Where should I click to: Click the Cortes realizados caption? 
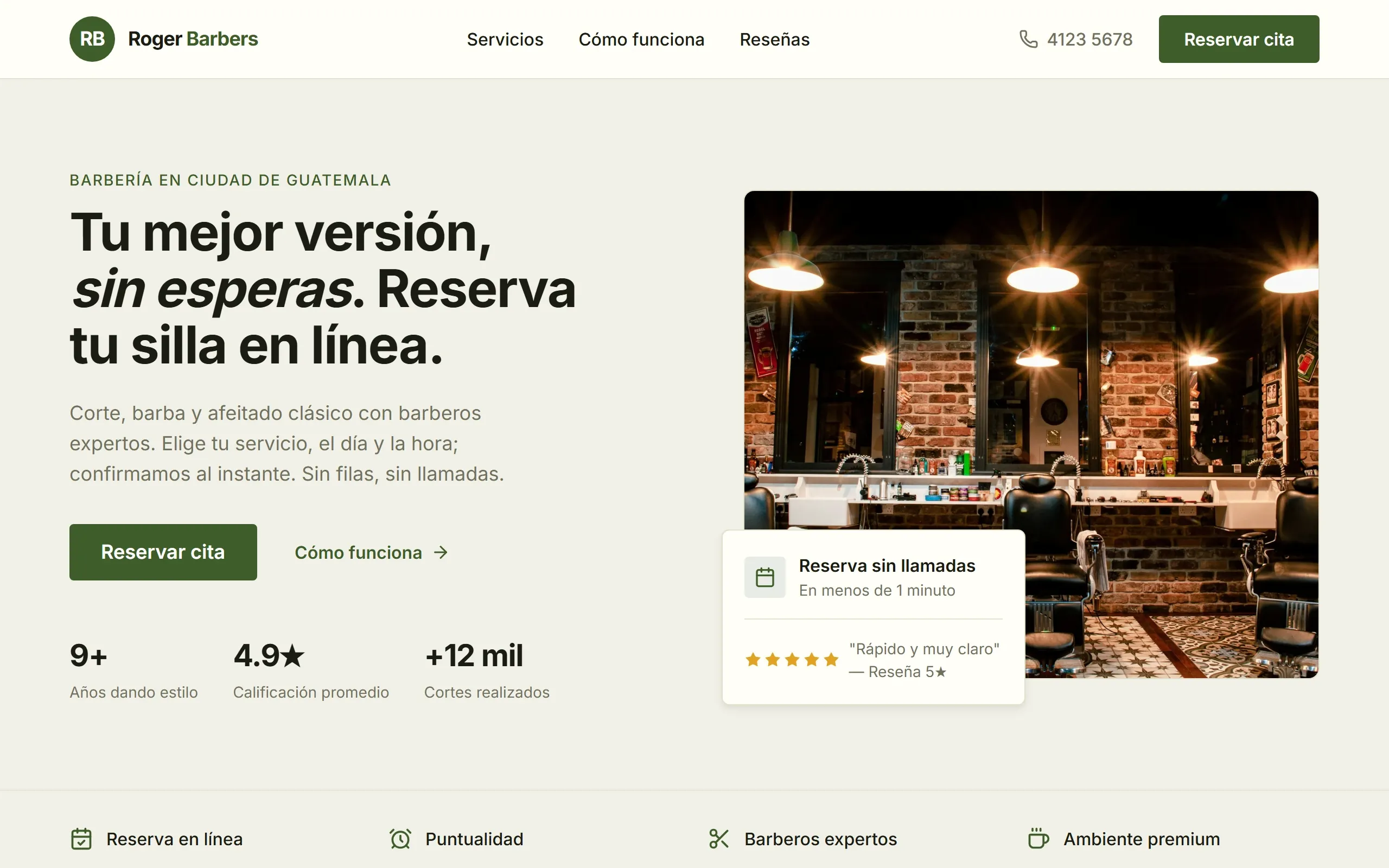(x=487, y=692)
